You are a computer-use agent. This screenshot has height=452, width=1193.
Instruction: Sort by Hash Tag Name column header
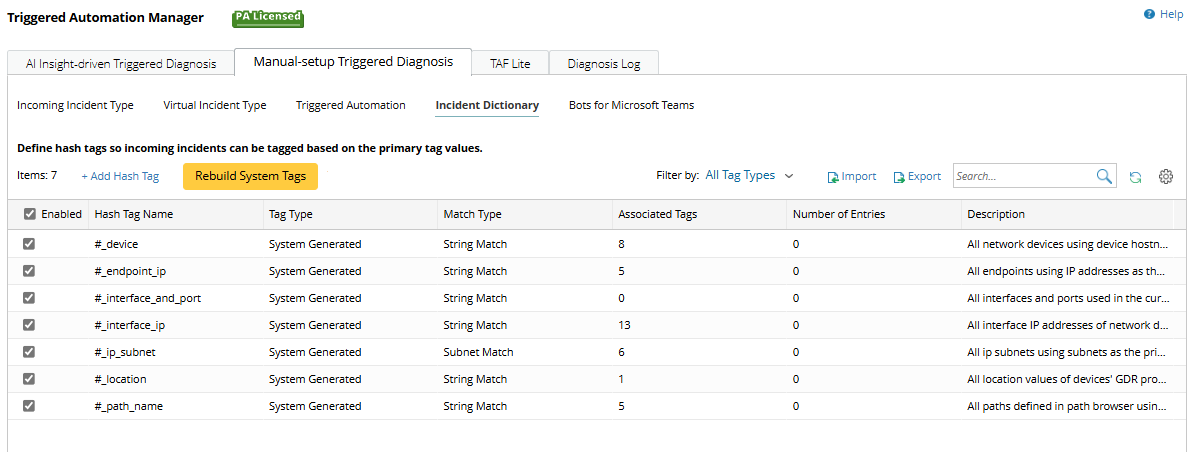point(133,214)
